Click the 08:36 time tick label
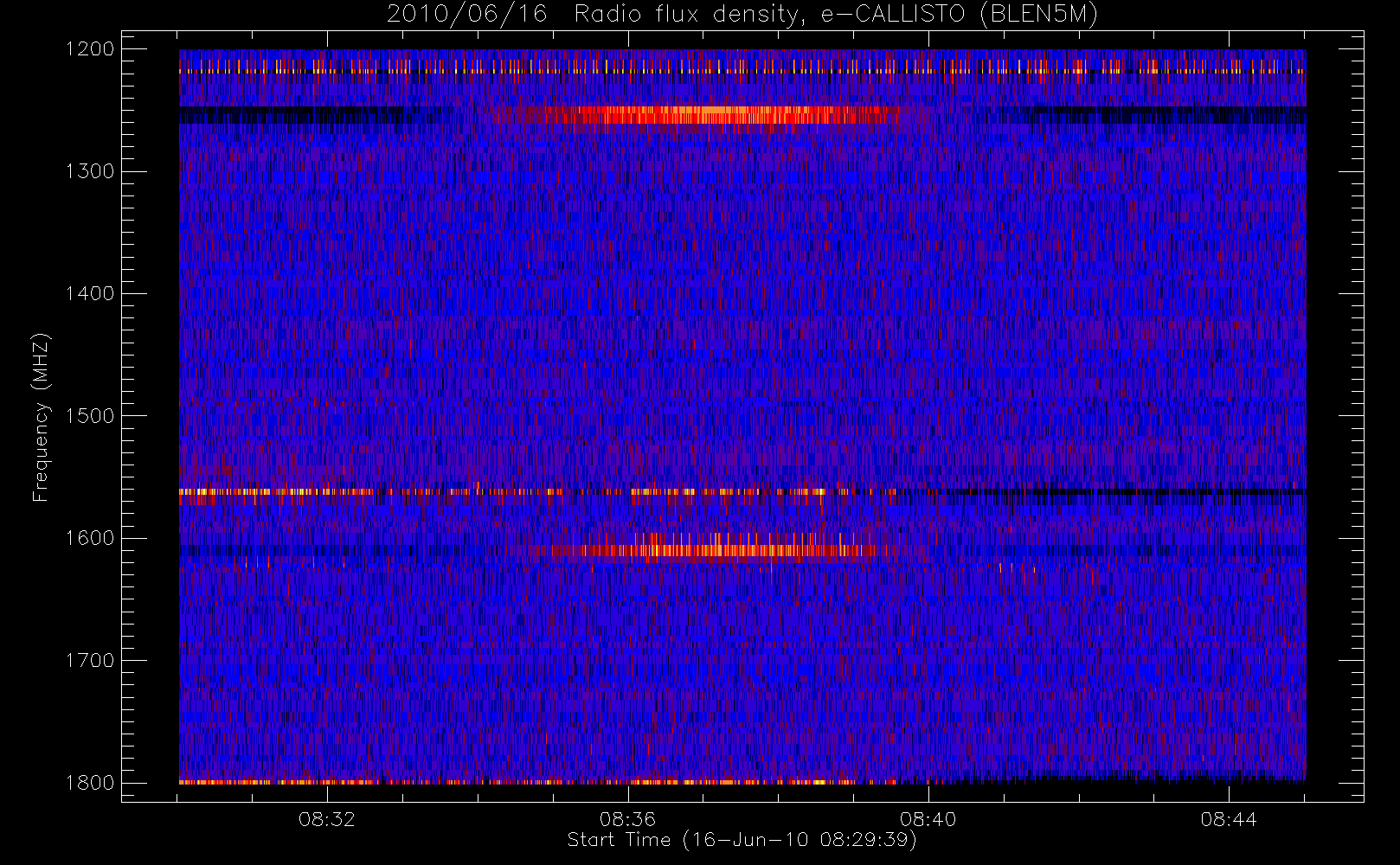Screen dimensions: 1400x865 627,819
